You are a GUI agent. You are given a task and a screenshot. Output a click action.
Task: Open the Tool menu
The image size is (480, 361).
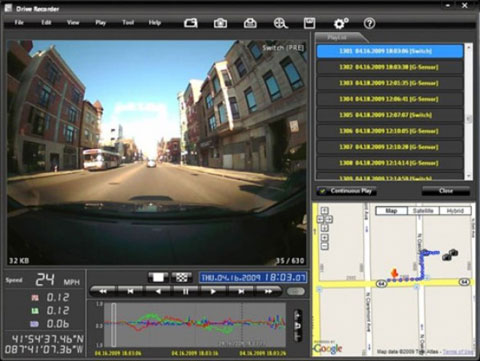[128, 23]
